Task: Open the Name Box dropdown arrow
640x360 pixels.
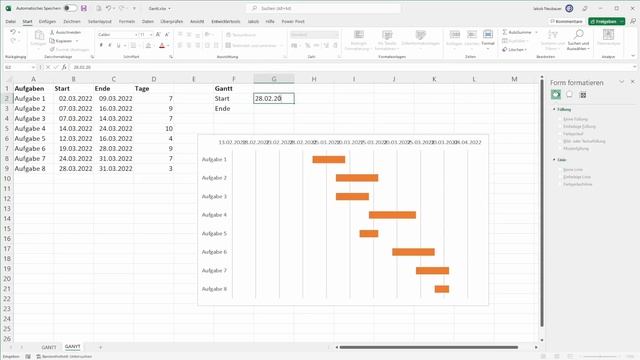Action: [33, 67]
